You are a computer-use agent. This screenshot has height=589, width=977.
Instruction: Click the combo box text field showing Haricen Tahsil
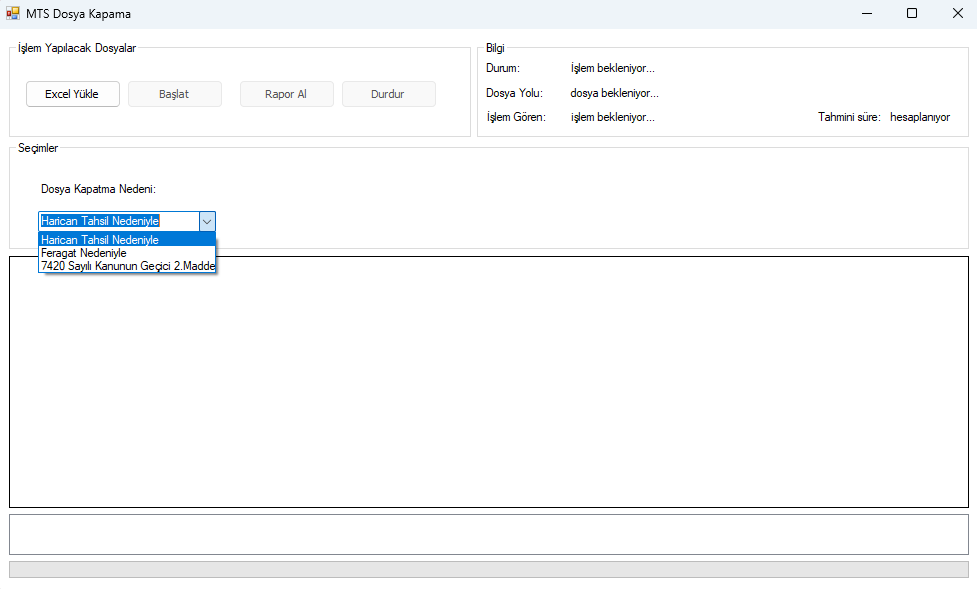tap(118, 221)
